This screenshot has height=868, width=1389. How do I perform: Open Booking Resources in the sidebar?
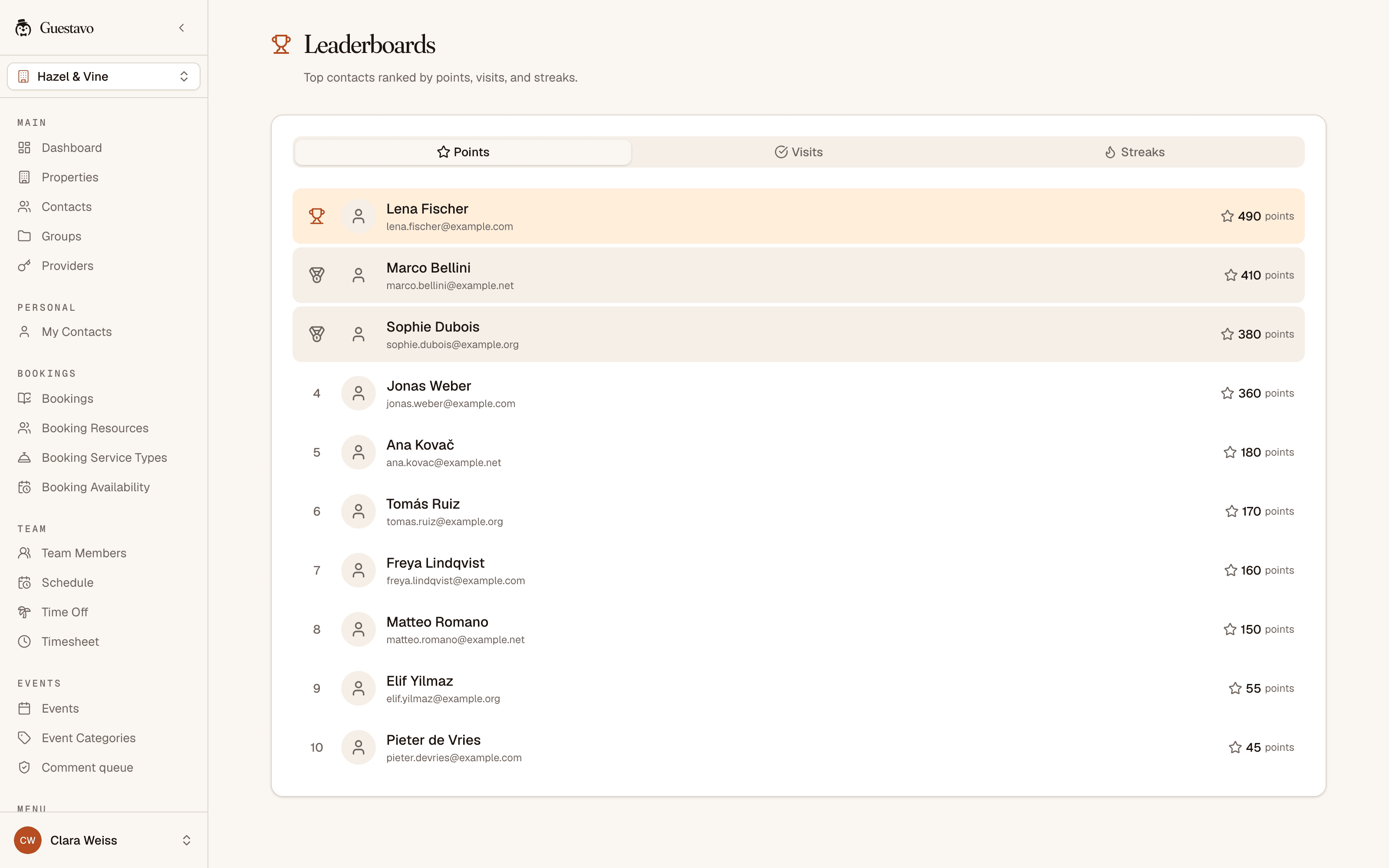[103, 427]
